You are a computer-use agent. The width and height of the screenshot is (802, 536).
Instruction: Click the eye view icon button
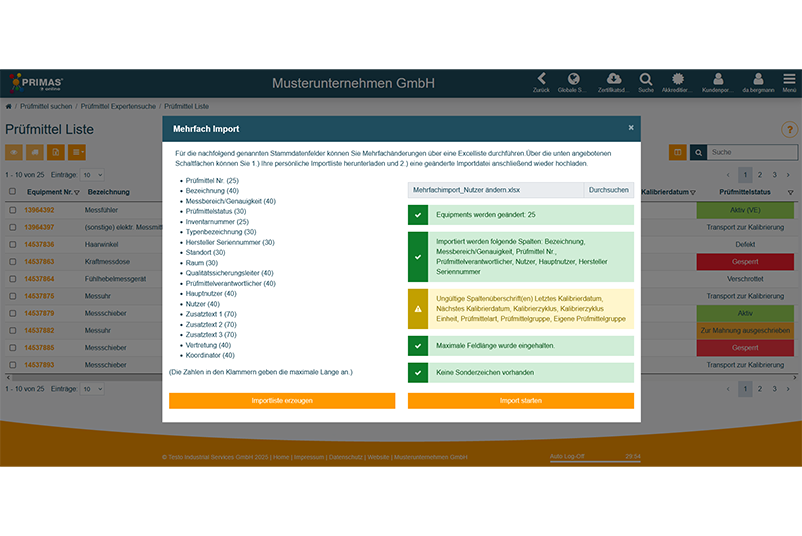point(14,152)
